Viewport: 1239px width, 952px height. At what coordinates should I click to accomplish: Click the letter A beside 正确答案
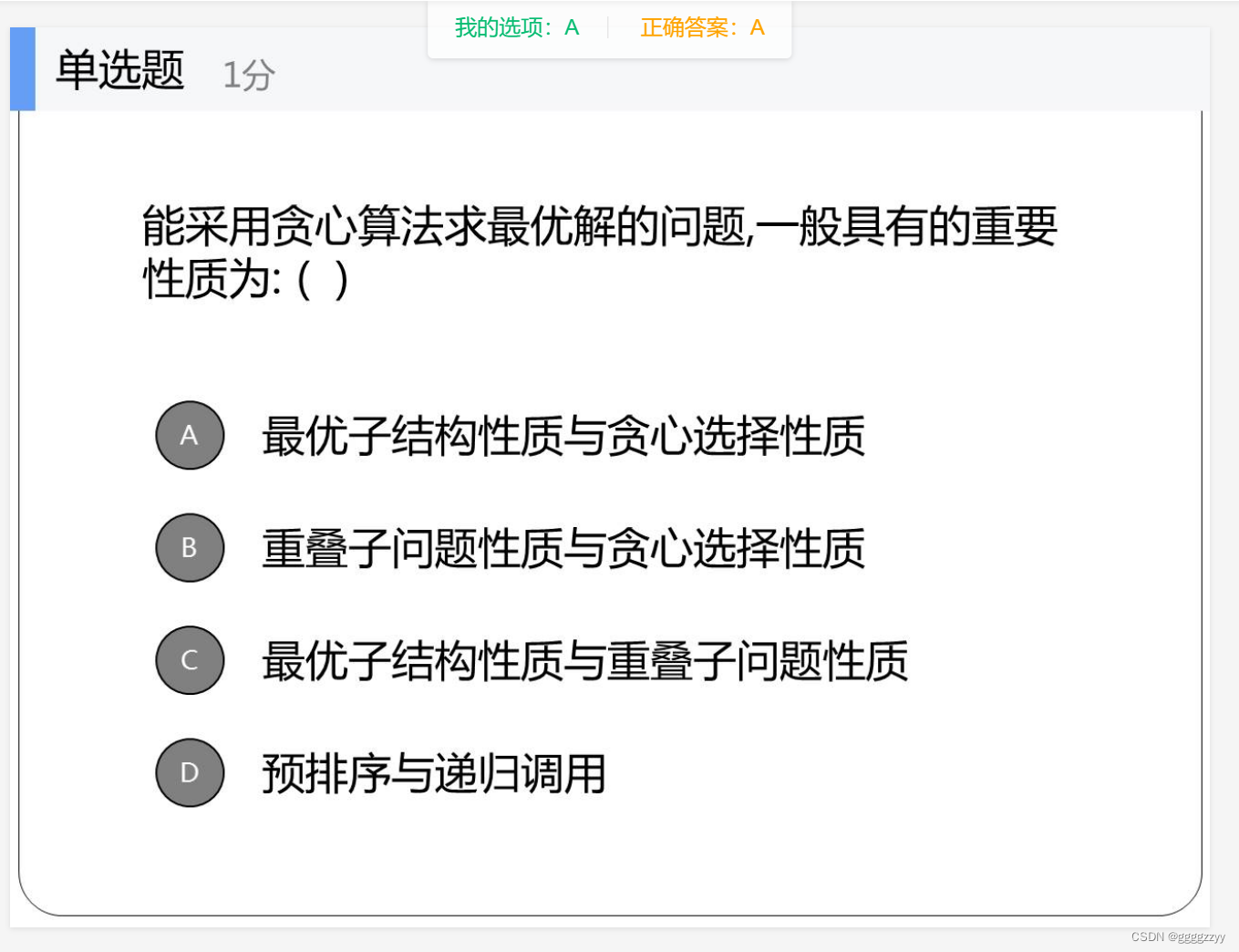[757, 28]
